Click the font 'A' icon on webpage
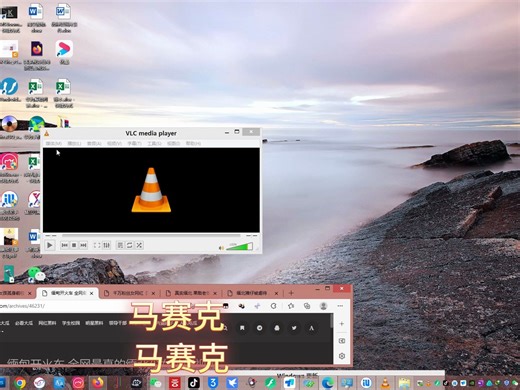This screenshot has height=390, width=520. click(x=311, y=328)
